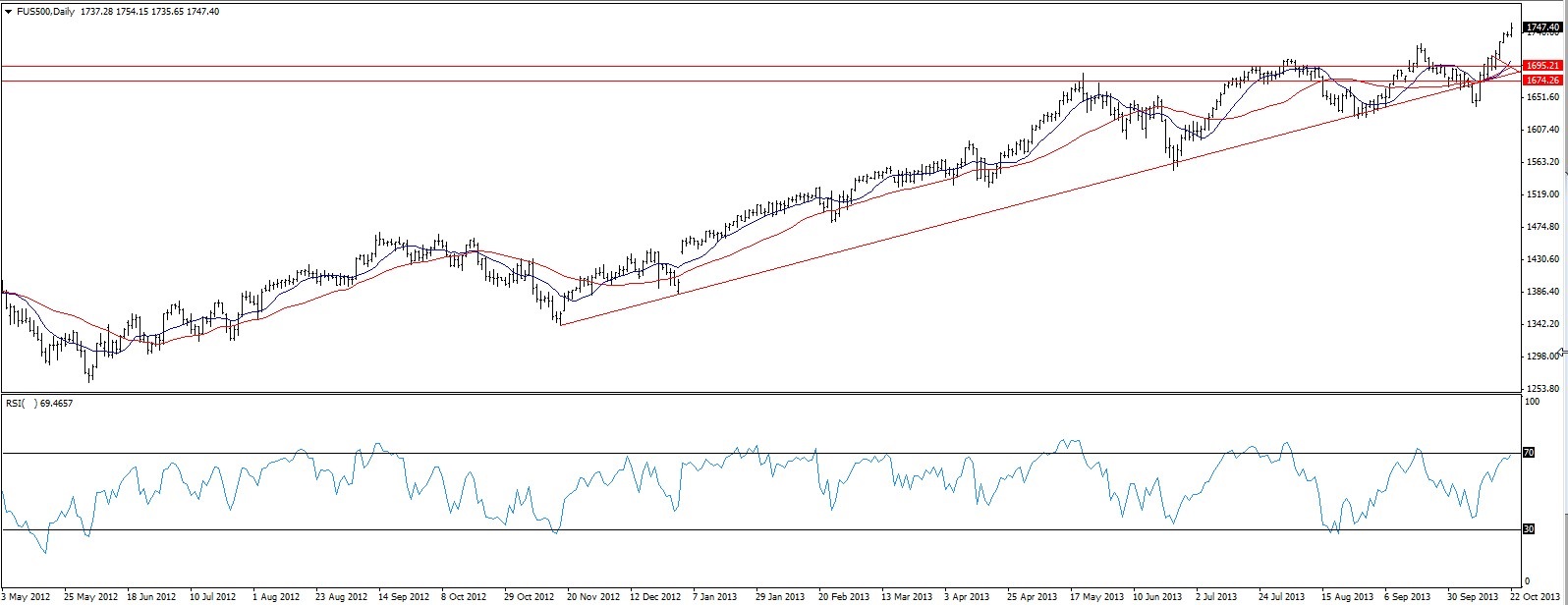Select the red price tag 1674.26

coord(1540,80)
